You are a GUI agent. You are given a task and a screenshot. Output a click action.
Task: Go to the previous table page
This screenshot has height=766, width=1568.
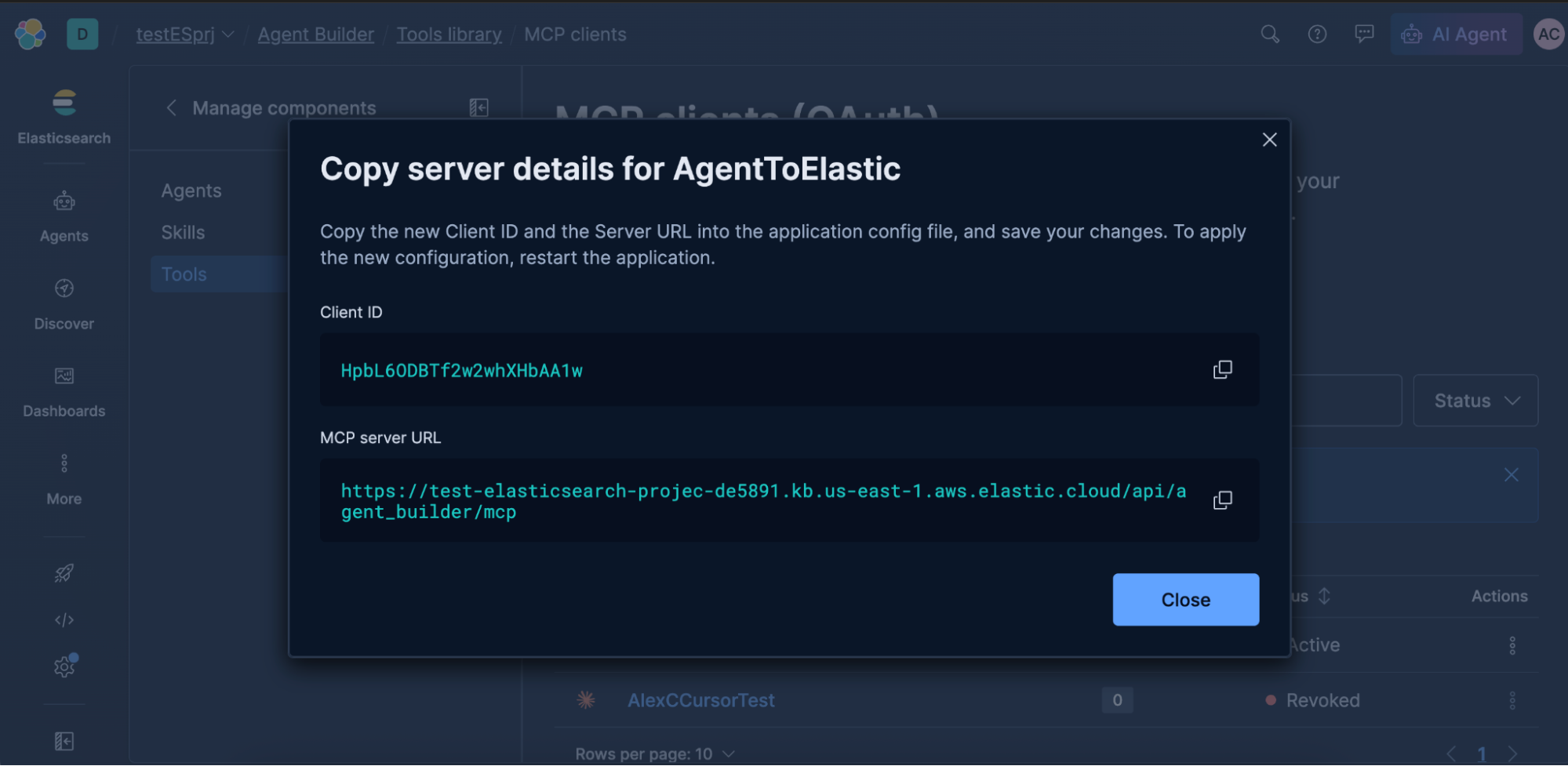[1450, 753]
